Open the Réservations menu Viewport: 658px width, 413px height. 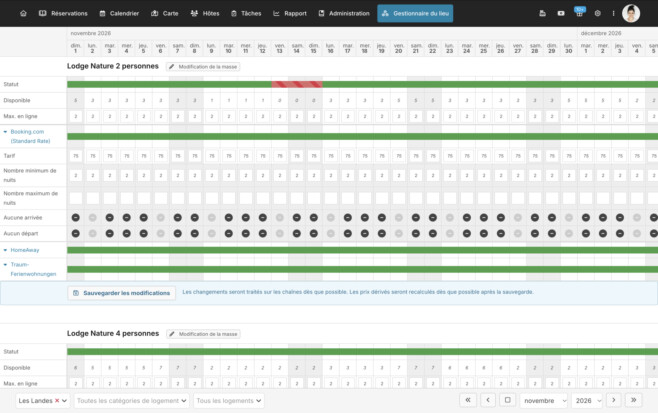pos(63,13)
